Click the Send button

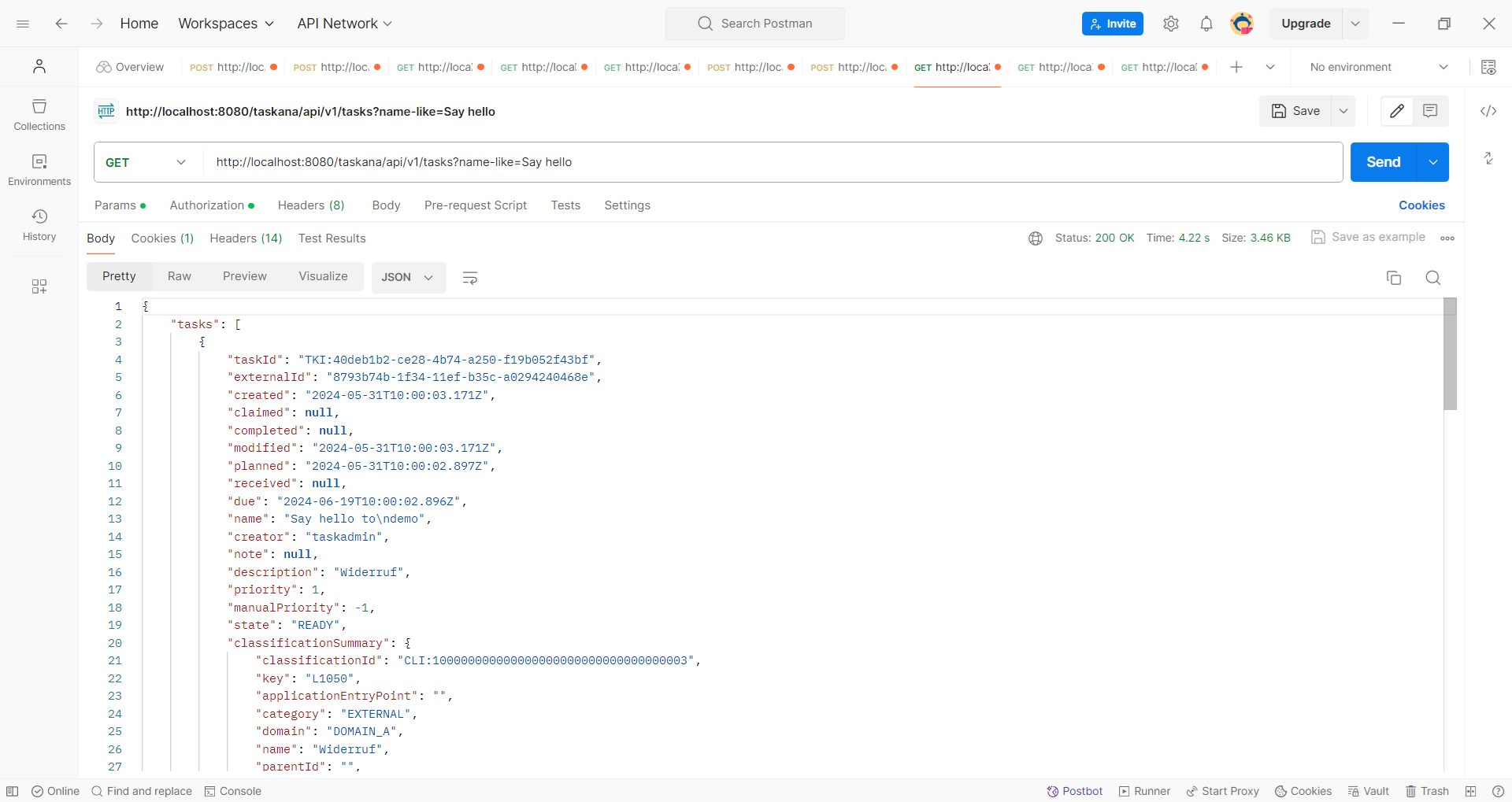coord(1384,162)
